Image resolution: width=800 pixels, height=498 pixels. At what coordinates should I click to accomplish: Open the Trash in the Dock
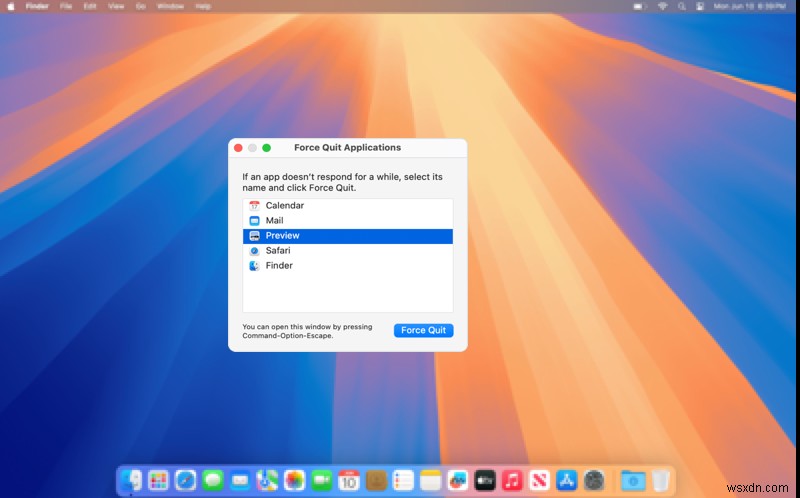[660, 481]
